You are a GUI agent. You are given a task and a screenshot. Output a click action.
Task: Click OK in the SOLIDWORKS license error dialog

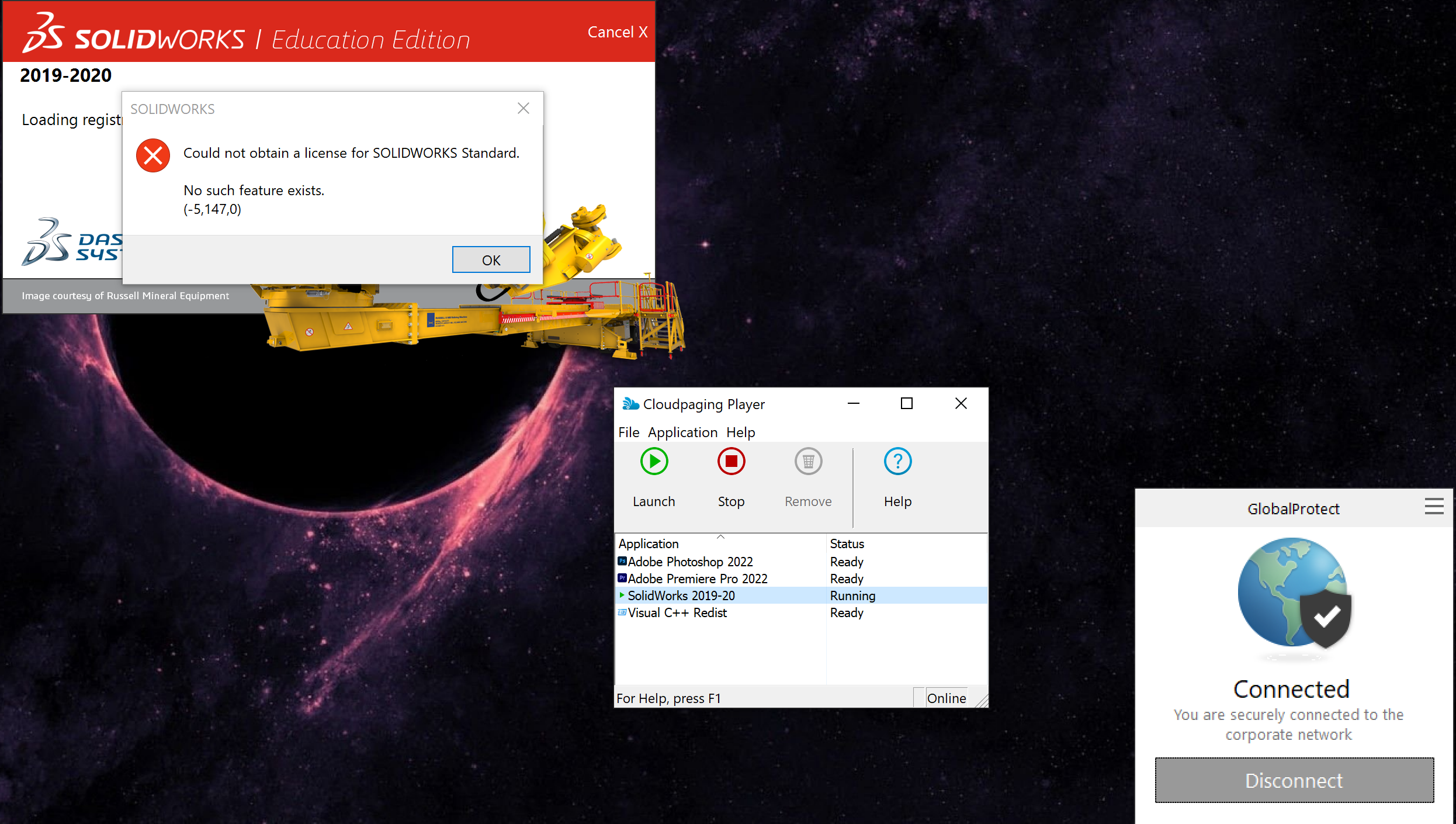(x=491, y=259)
